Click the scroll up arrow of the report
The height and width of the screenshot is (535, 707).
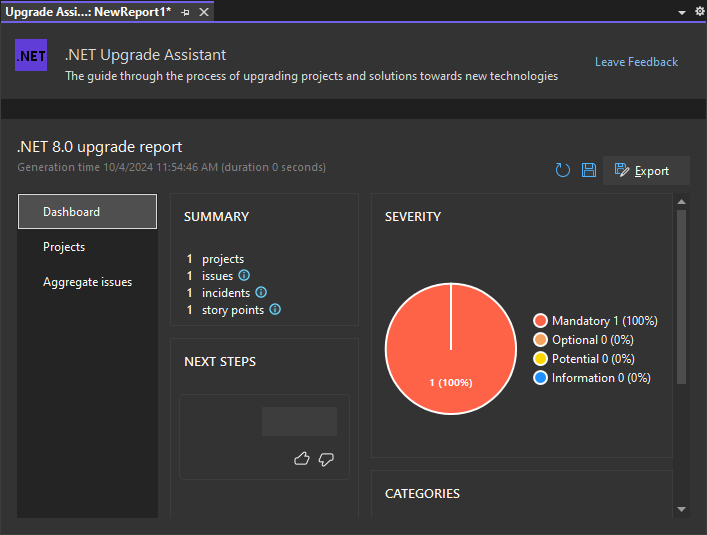click(x=681, y=202)
